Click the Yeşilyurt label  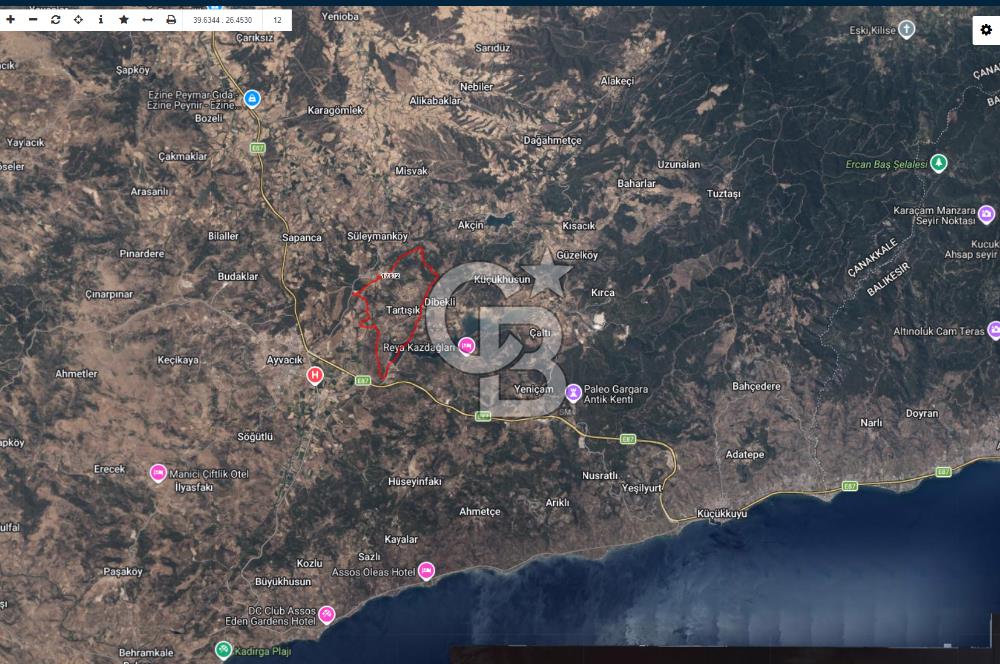click(x=642, y=488)
